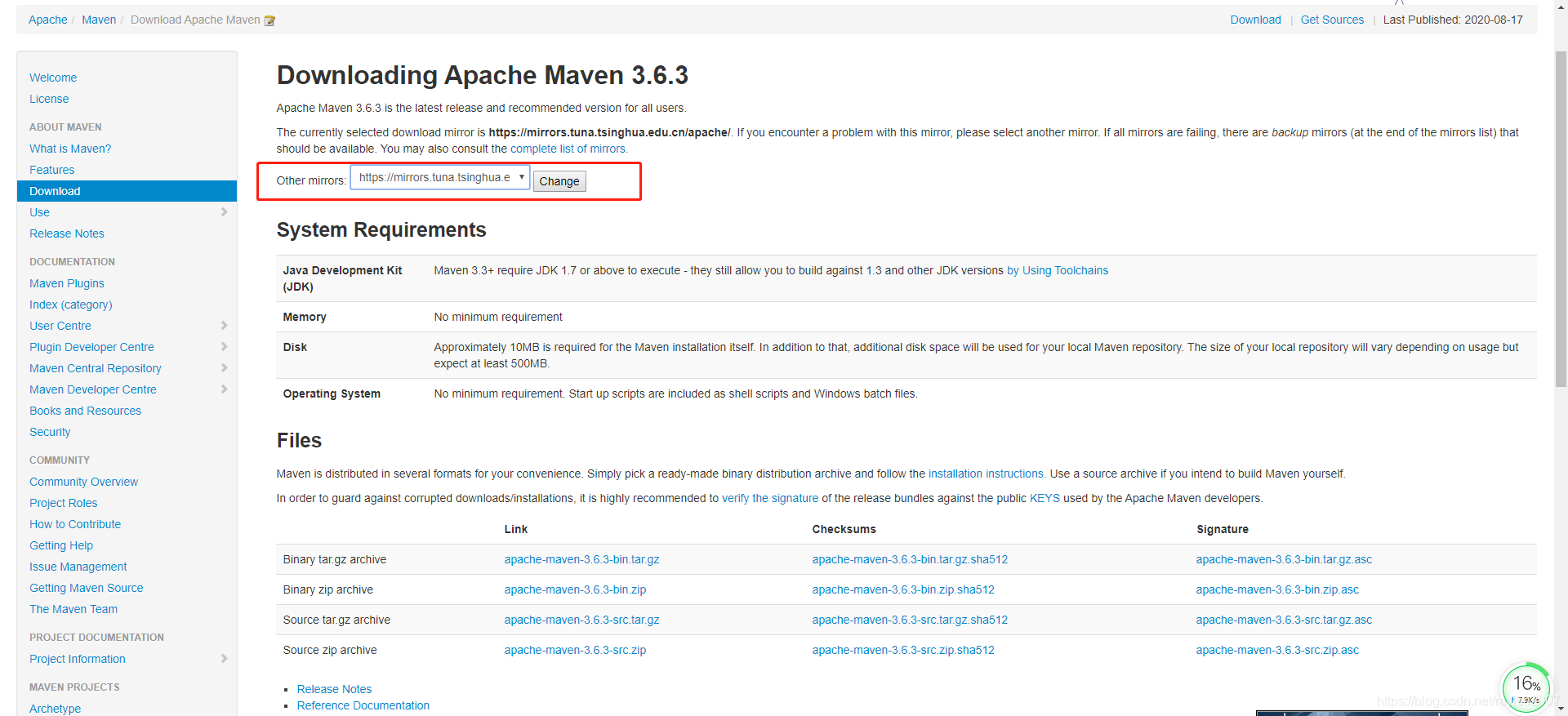Open Books and Resources in sidebar

[86, 411]
